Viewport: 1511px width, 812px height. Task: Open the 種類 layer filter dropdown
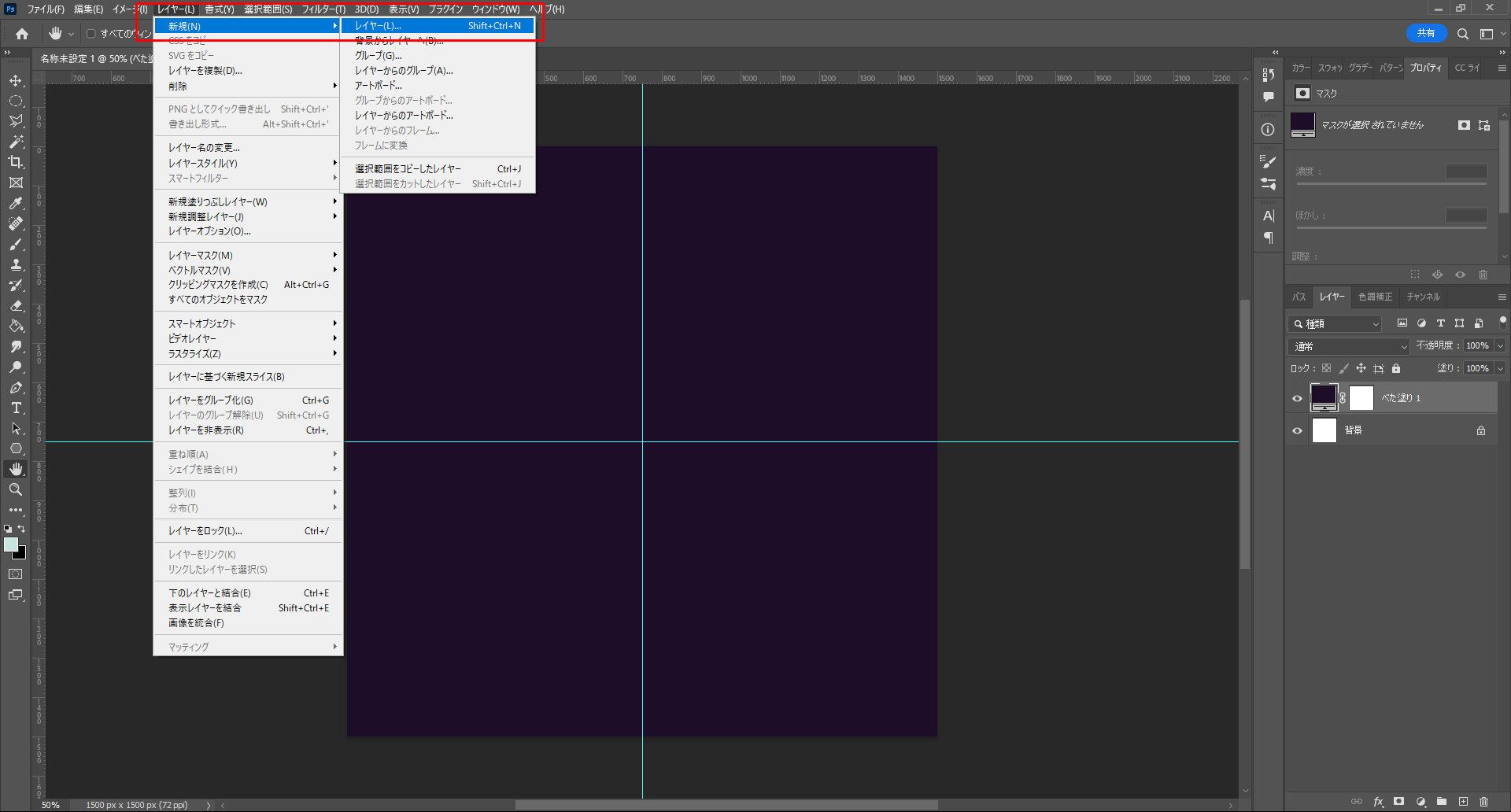(1336, 323)
